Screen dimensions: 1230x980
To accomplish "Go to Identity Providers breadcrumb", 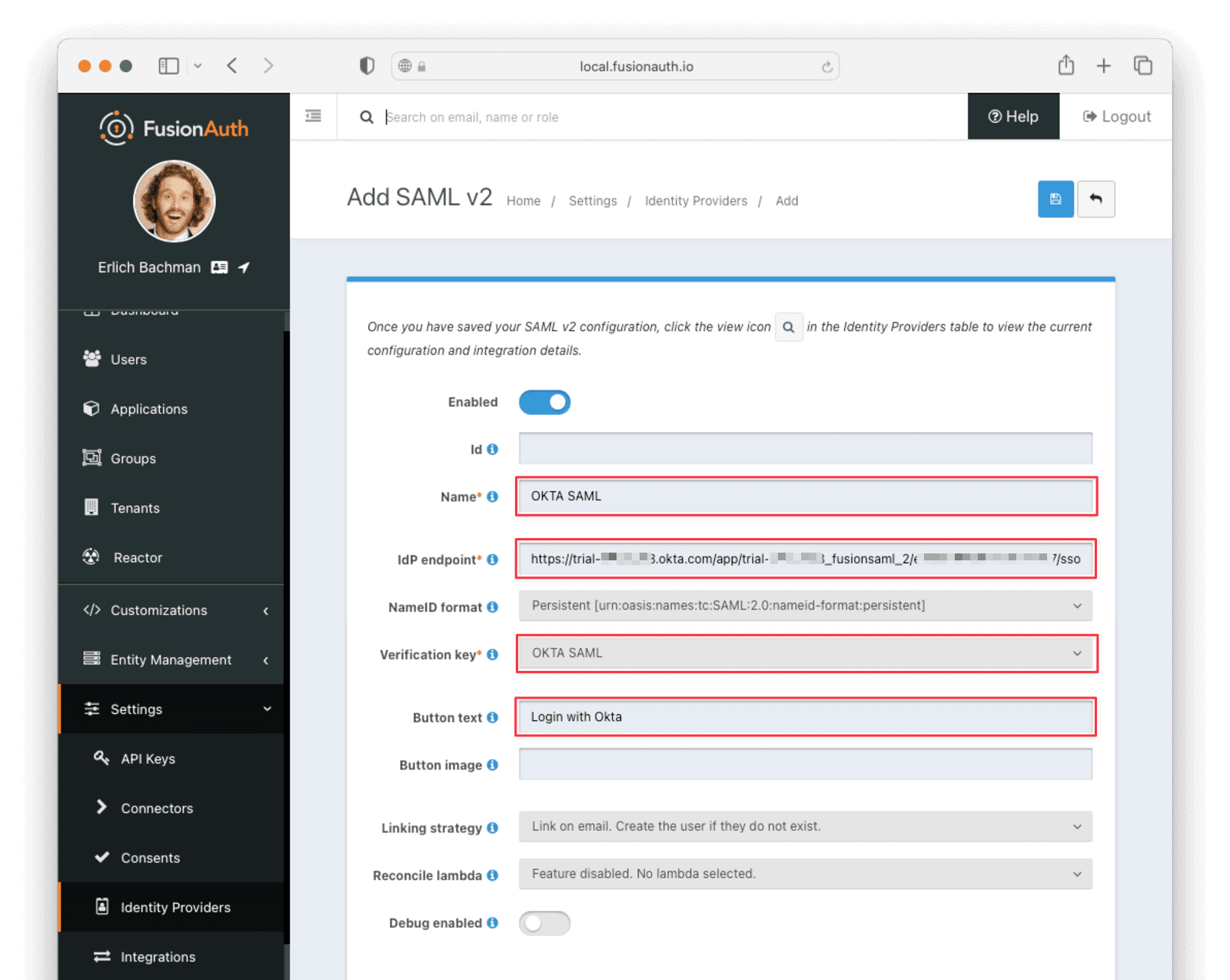I will click(x=696, y=201).
